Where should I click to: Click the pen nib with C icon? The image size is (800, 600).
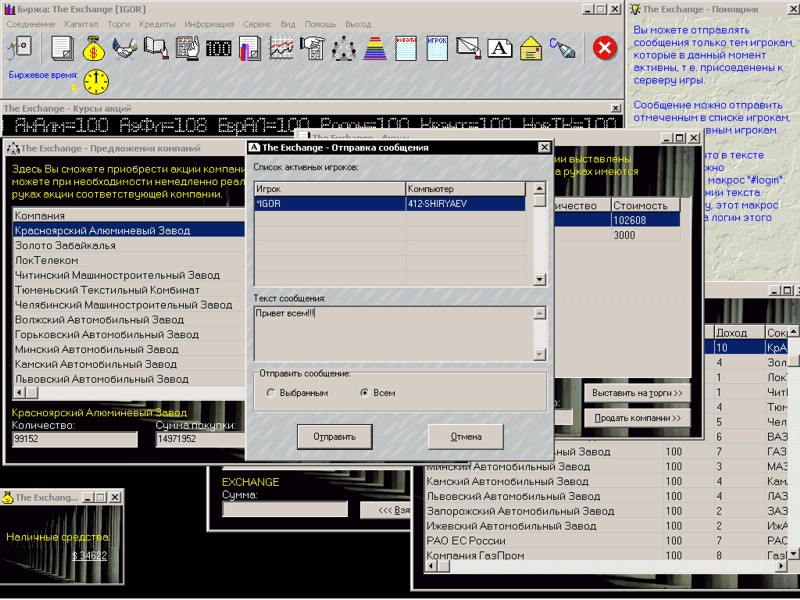562,48
